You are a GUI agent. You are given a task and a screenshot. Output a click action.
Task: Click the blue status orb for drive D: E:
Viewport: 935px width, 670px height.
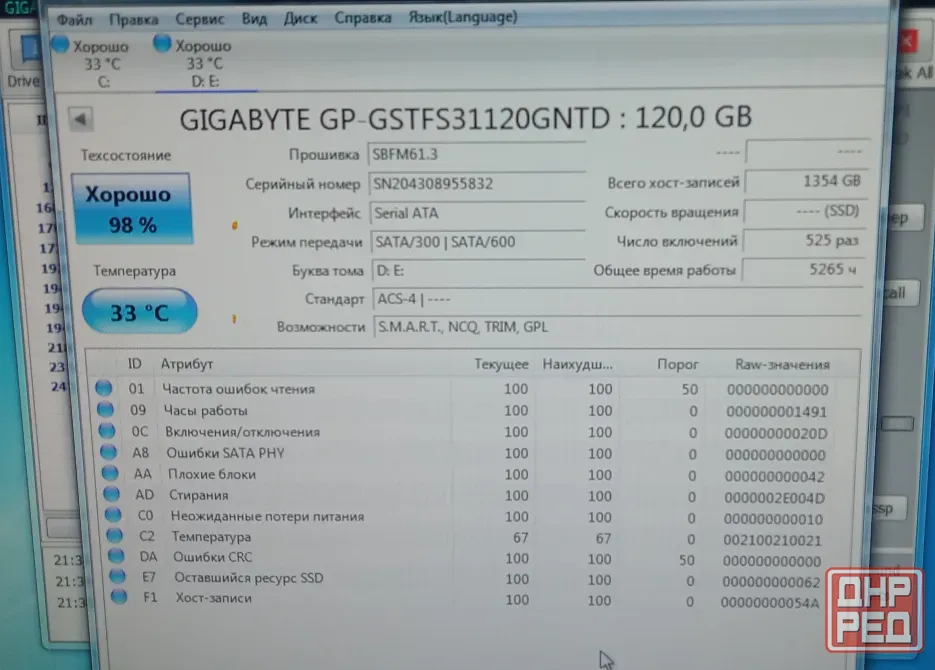[162, 44]
